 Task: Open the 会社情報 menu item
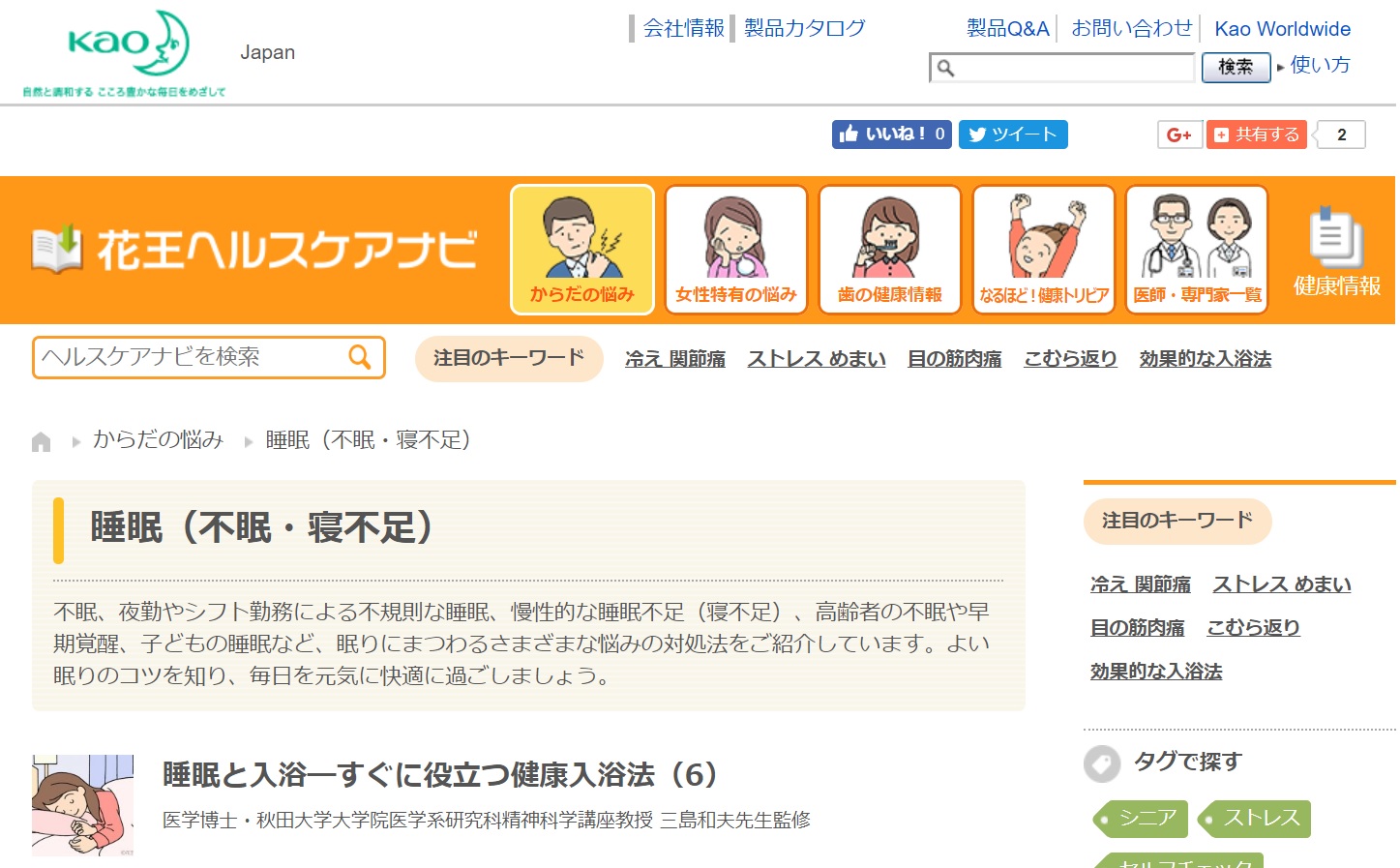tap(683, 28)
